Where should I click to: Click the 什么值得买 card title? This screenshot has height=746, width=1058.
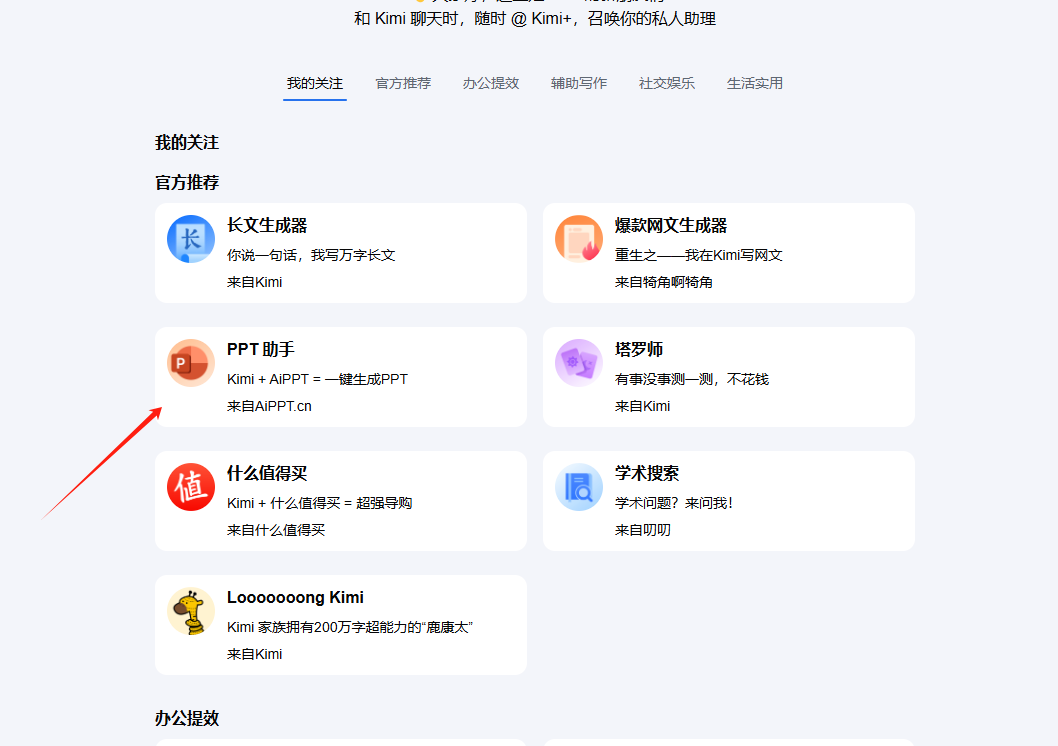[267, 474]
